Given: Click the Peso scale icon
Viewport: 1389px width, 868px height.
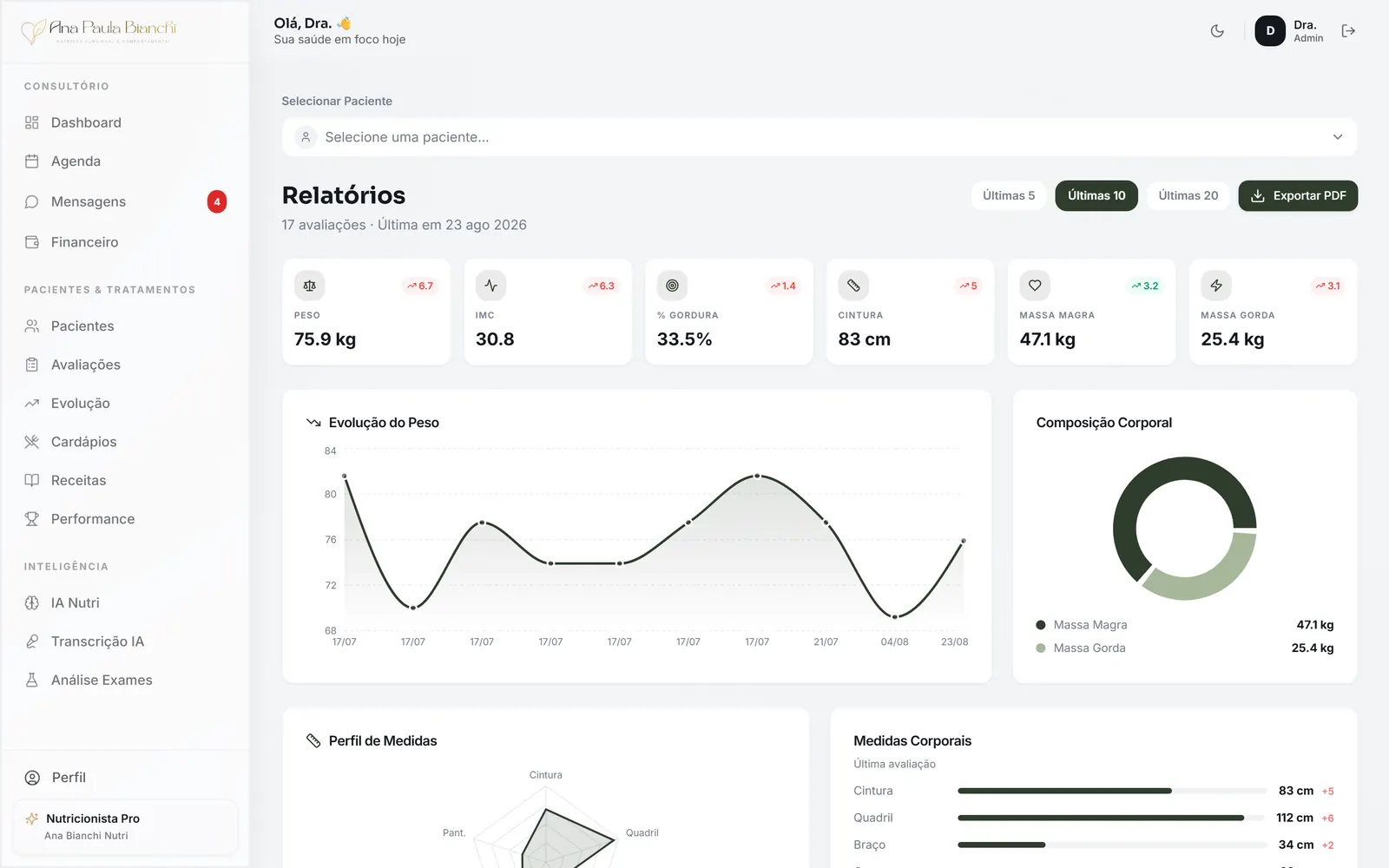Looking at the screenshot, I should point(310,286).
